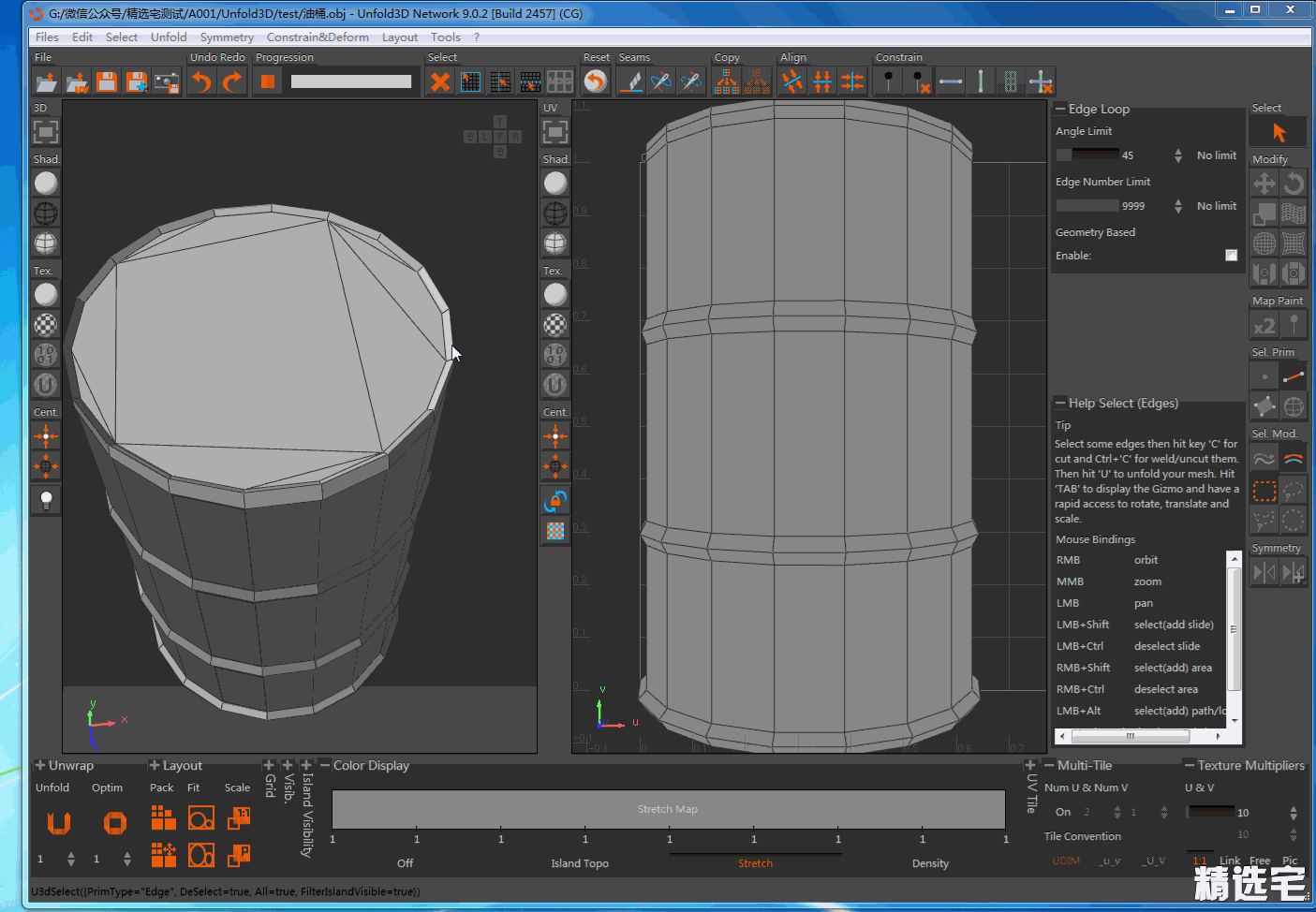Toggle No limit for Edge Number Limit
The height and width of the screenshot is (912, 1316).
1216,206
